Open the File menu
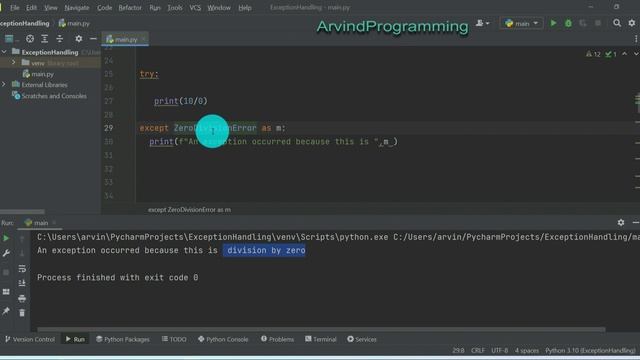Image resolution: width=640 pixels, height=360 pixels. coord(14,7)
